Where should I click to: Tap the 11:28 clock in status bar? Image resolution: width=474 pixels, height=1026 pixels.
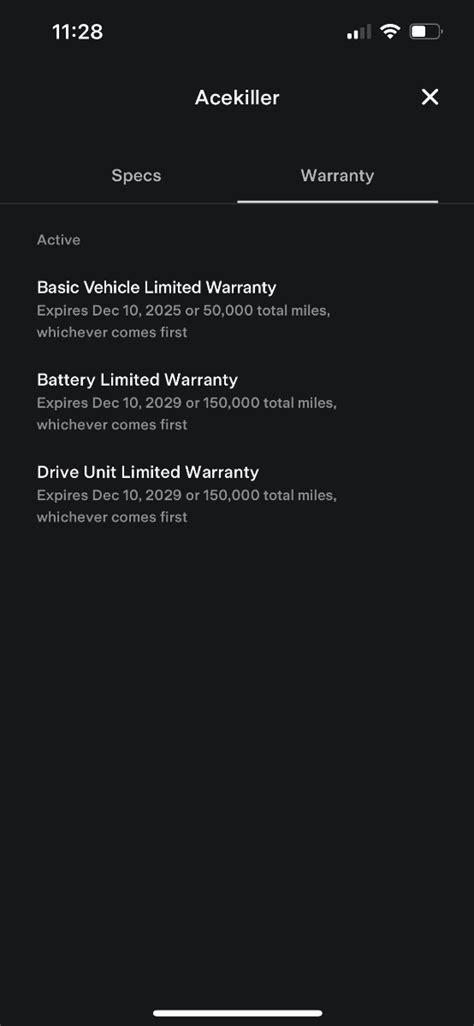(x=77, y=31)
